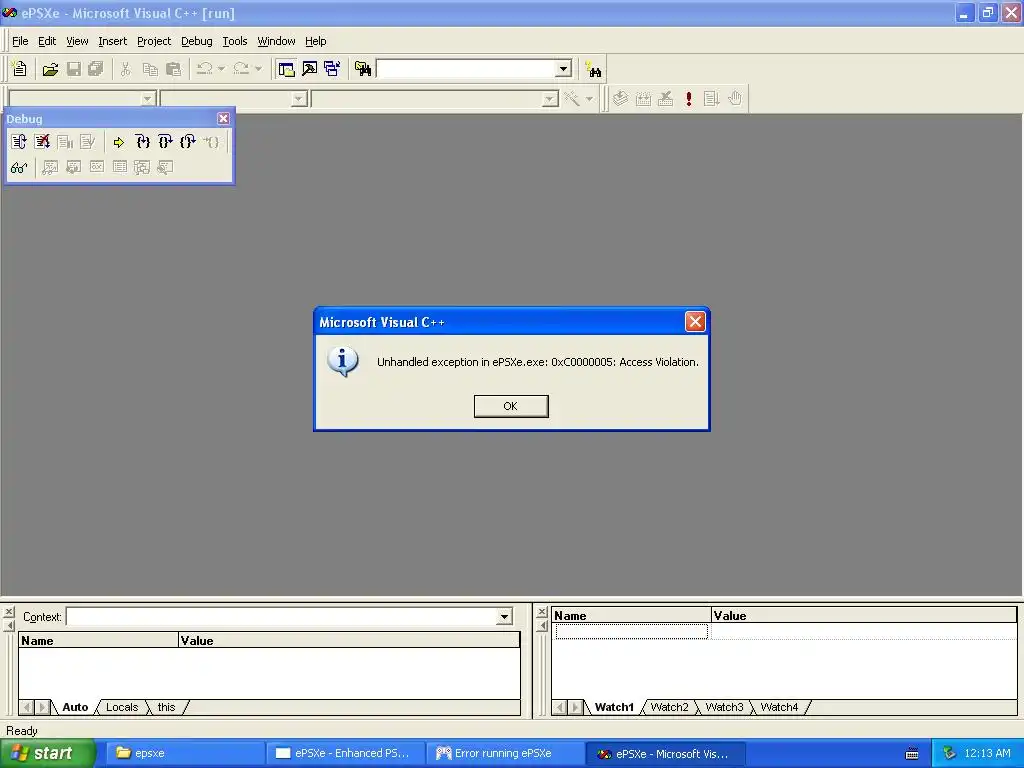1024x768 pixels.
Task: Click the Go icon in Build minibar
Action: 711,99
